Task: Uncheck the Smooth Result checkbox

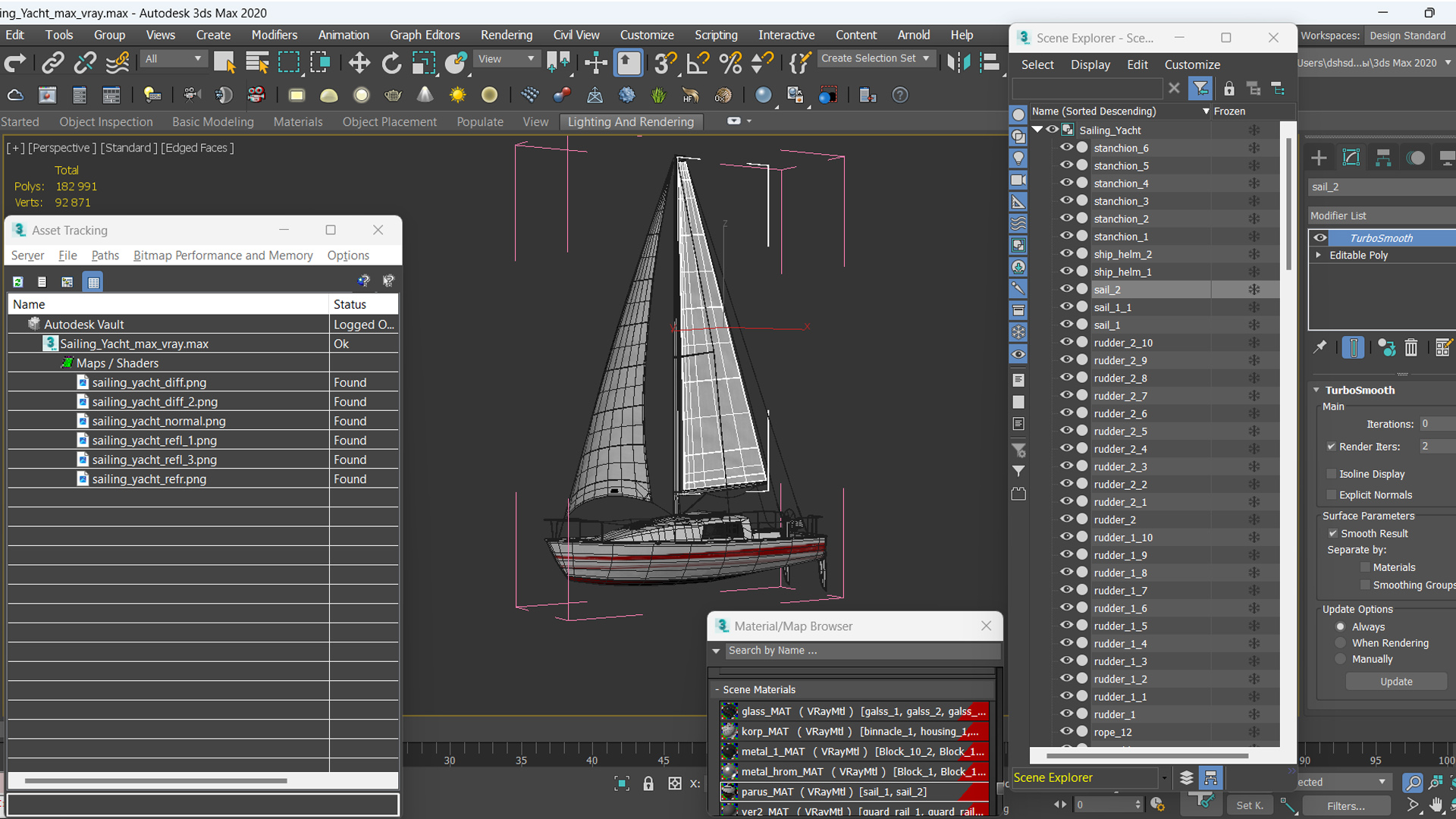Action: click(1332, 534)
